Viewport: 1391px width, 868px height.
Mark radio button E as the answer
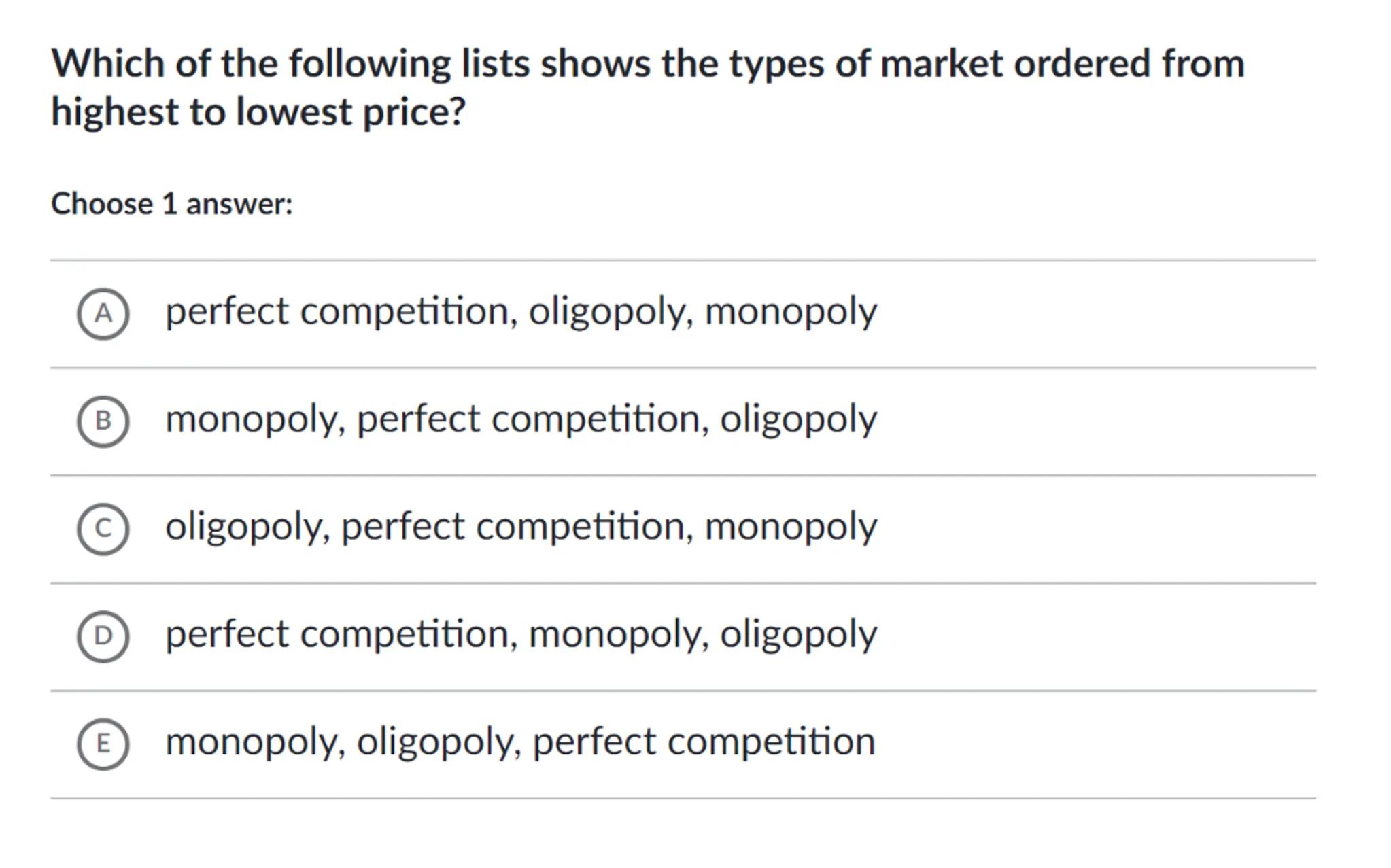pos(103,743)
